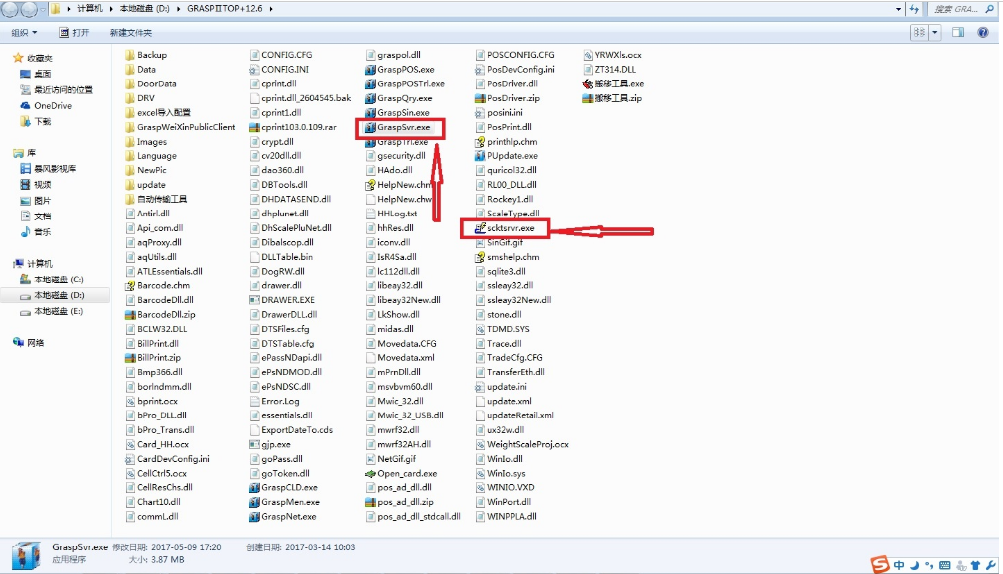Select CONFIG.INI file name
The width and height of the screenshot is (1003, 574).
285,70
